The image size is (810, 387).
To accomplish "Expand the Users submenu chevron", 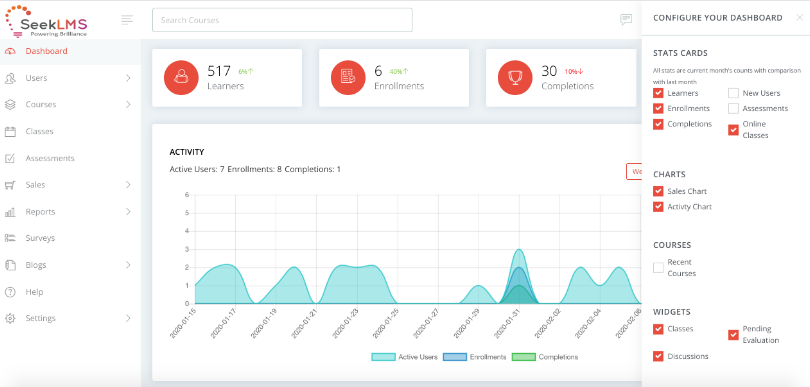I will click(x=128, y=78).
